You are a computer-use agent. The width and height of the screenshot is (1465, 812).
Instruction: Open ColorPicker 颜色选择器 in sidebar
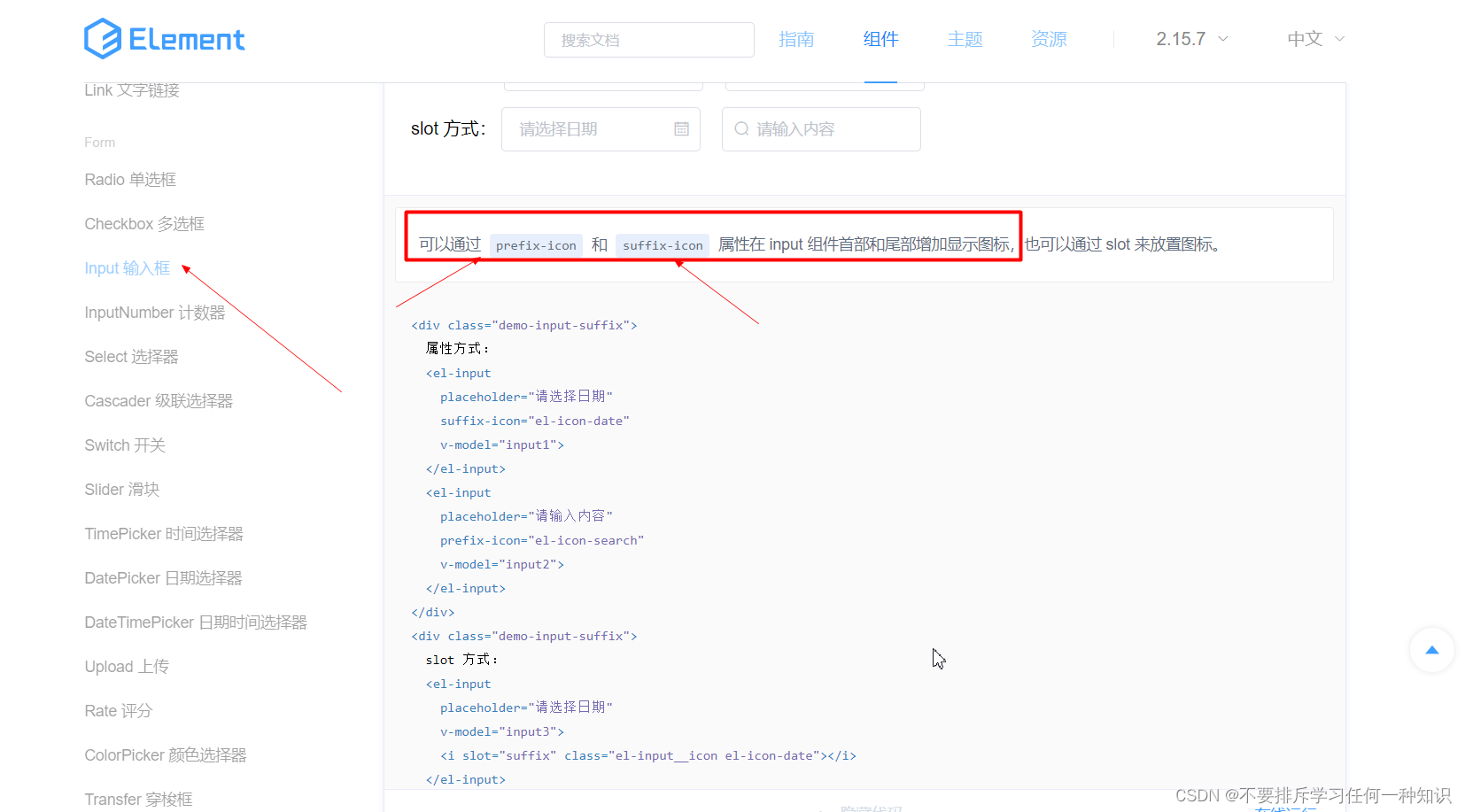click(x=166, y=755)
